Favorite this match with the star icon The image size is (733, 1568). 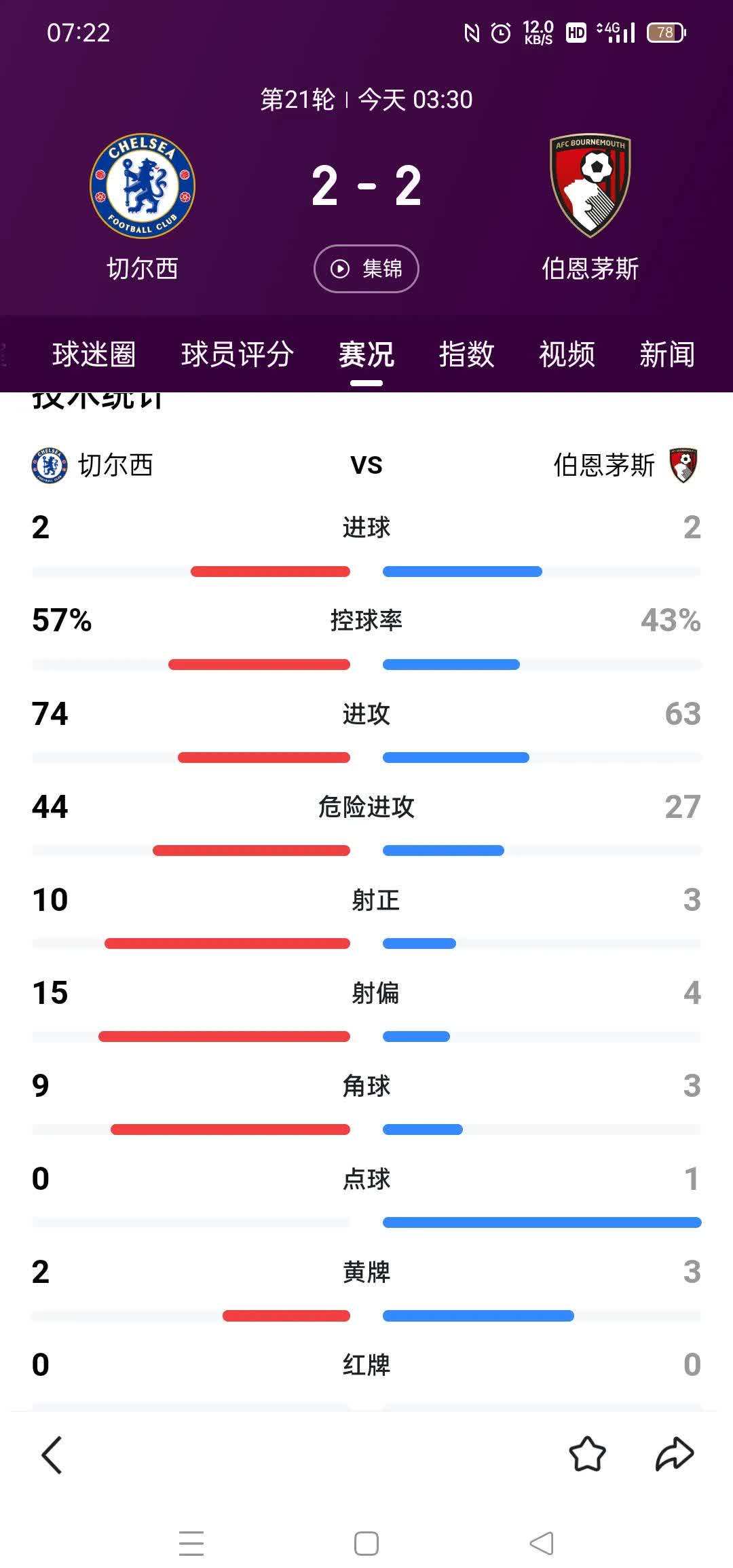pyautogui.click(x=587, y=1455)
